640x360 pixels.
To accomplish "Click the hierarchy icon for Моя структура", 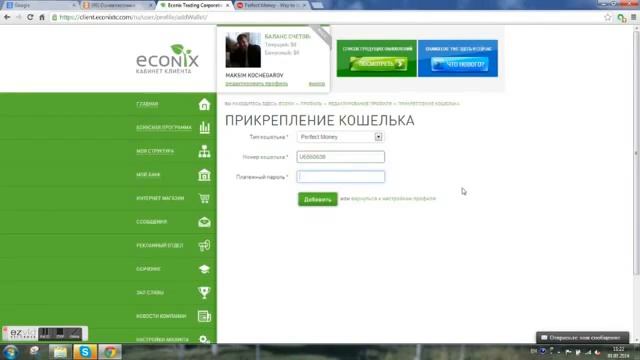I will click(204, 151).
